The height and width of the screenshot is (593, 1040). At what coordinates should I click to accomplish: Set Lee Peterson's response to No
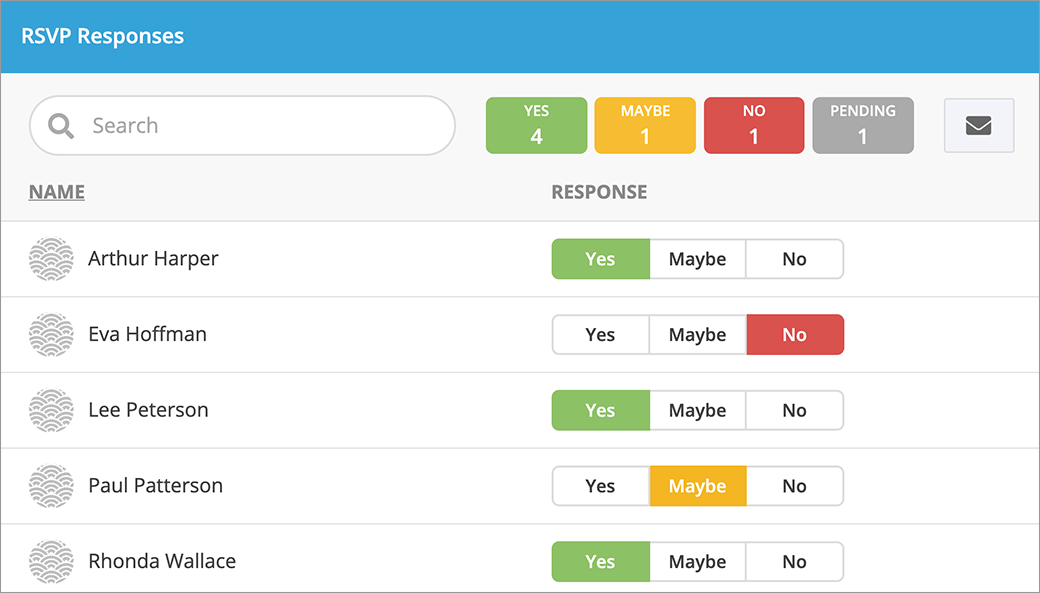(x=794, y=410)
